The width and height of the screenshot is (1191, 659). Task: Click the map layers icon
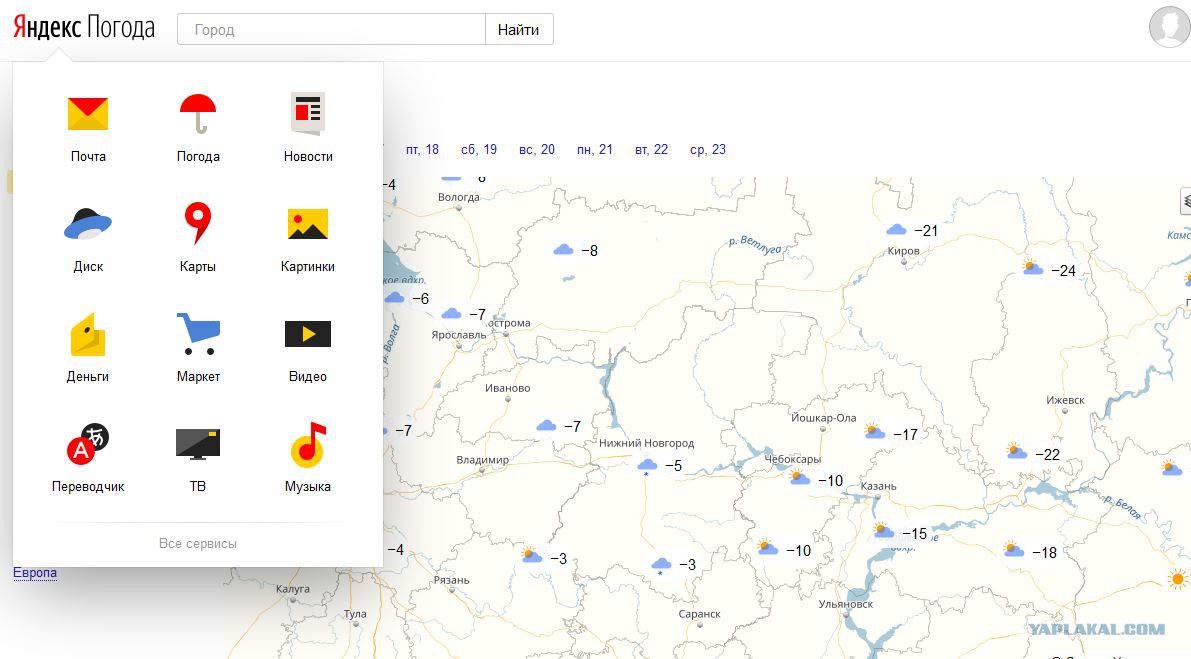click(x=1186, y=201)
